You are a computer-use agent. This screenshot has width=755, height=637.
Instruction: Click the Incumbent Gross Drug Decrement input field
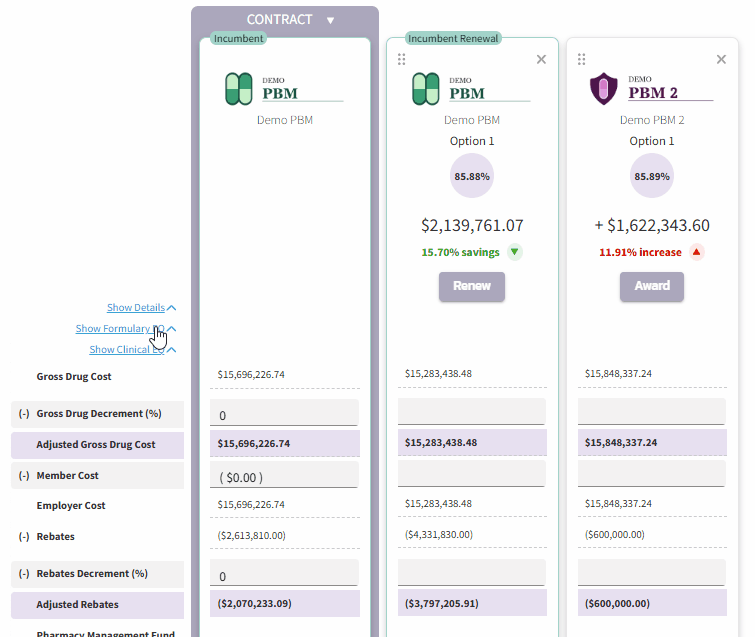coord(284,413)
